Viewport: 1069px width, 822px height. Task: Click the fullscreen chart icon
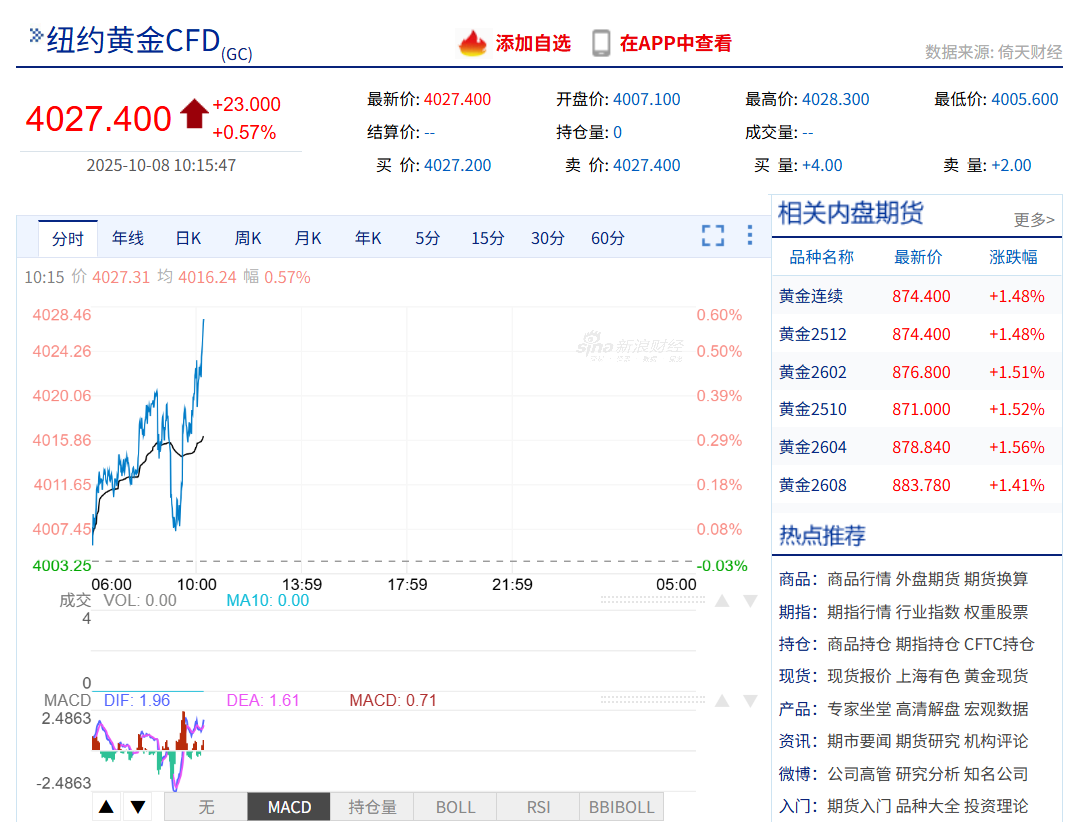pyautogui.click(x=712, y=236)
